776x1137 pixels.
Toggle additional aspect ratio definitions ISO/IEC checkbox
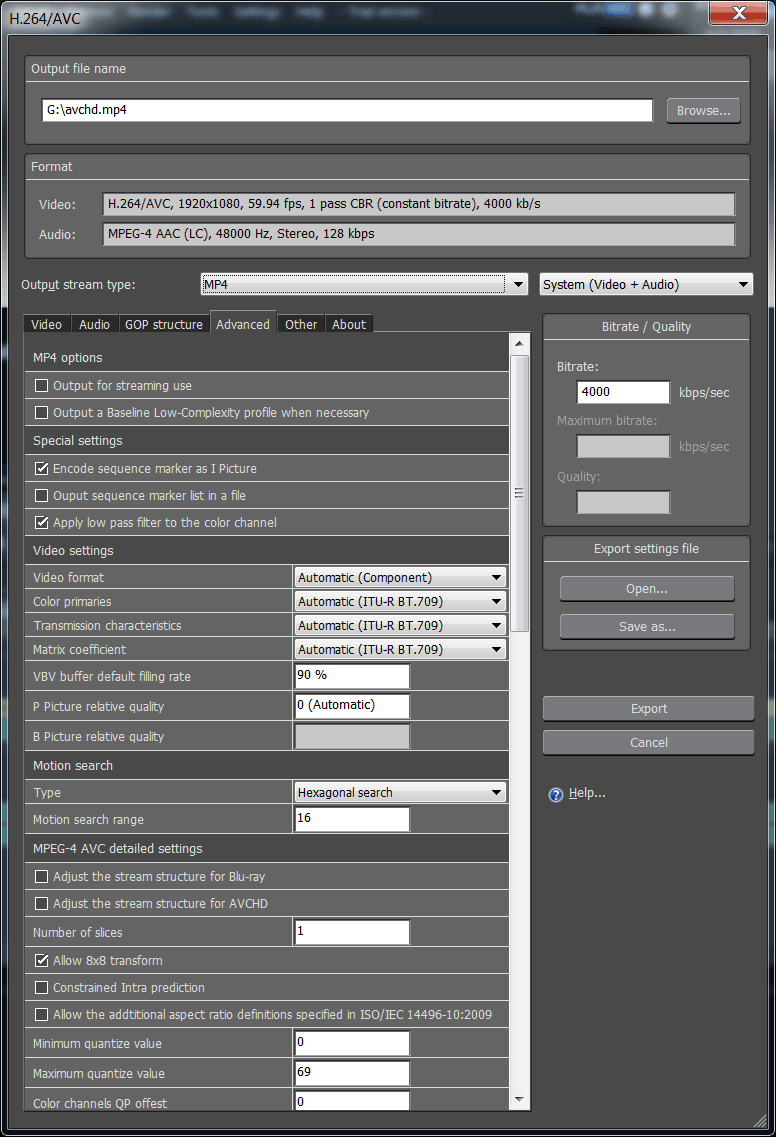pos(42,1014)
